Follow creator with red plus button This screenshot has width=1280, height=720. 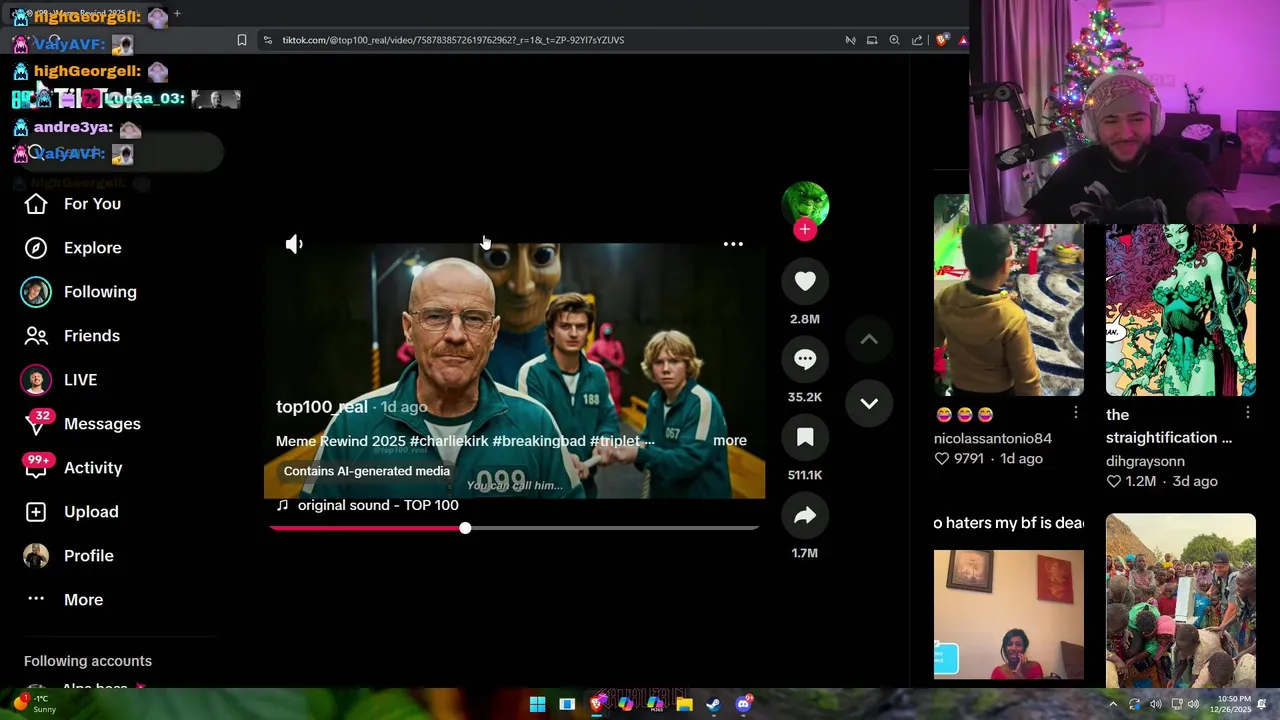click(805, 230)
